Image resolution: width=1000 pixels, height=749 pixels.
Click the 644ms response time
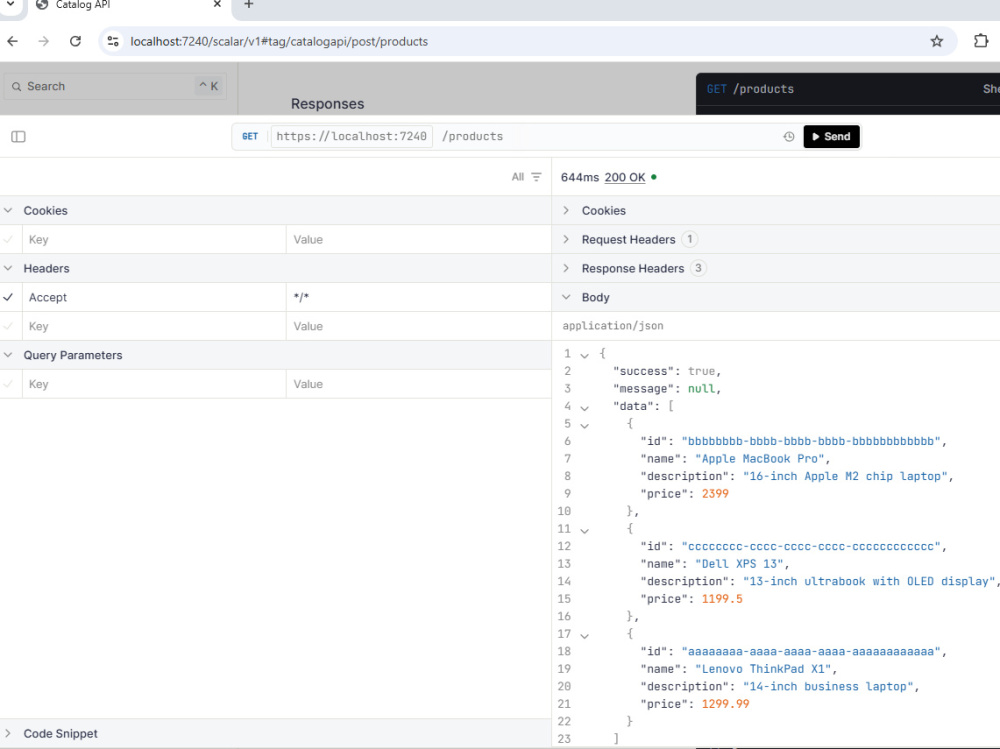580,177
